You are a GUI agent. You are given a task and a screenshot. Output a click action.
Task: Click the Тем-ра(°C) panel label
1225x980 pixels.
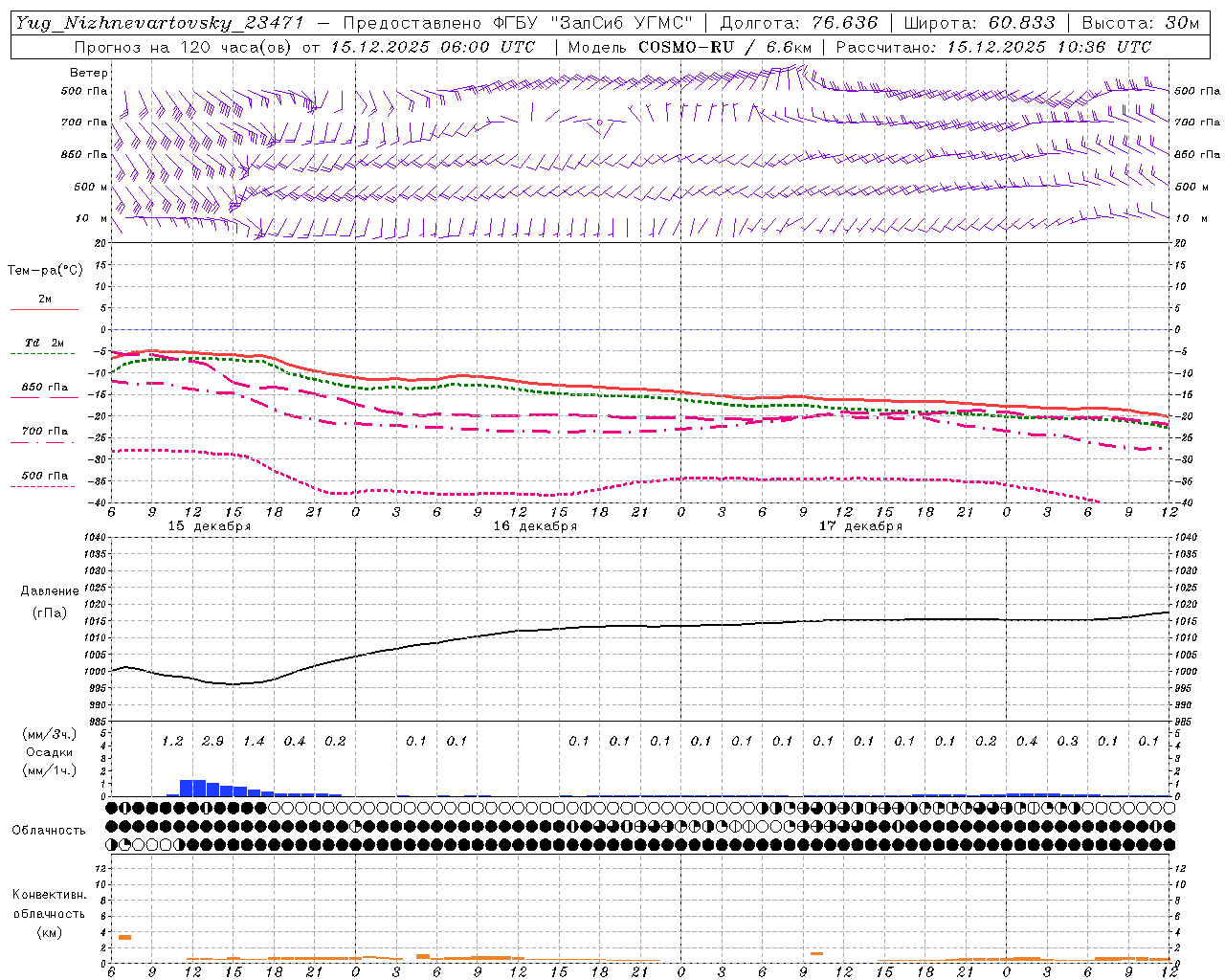click(x=45, y=271)
